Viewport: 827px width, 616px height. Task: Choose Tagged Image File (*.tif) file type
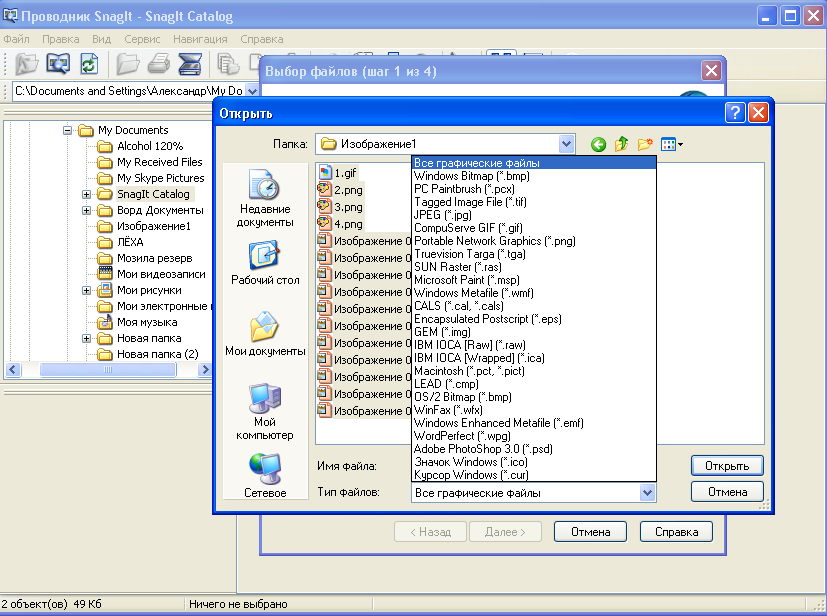click(534, 202)
